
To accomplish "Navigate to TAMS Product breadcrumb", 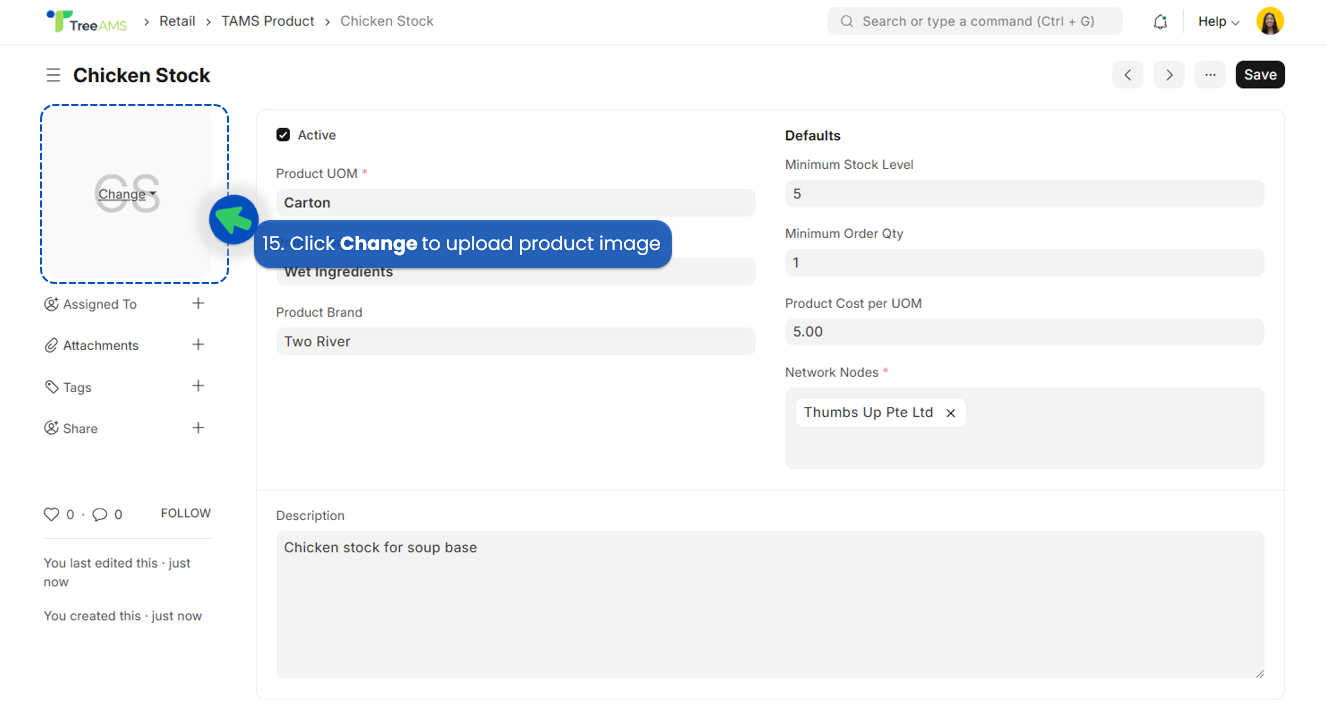I will 268,21.
